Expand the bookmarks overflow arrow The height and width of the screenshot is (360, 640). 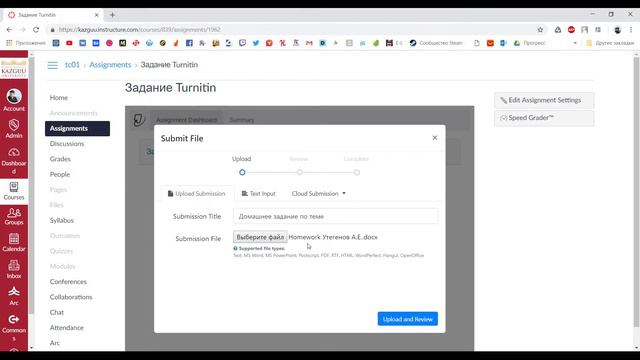[x=575, y=43]
